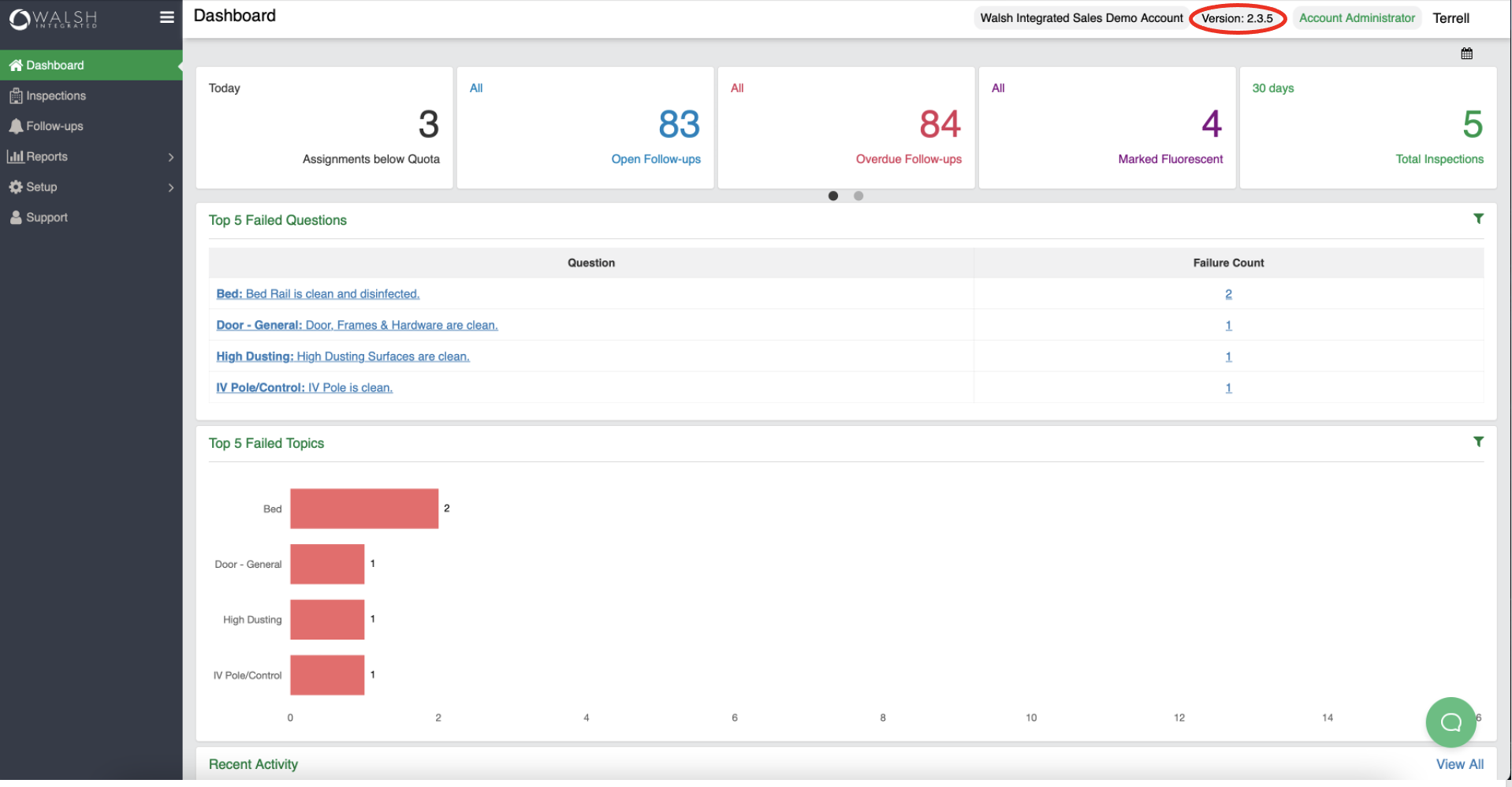Viewport: 1512px width, 787px height.
Task: Open the Open Follow-ups card link
Action: click(x=656, y=159)
